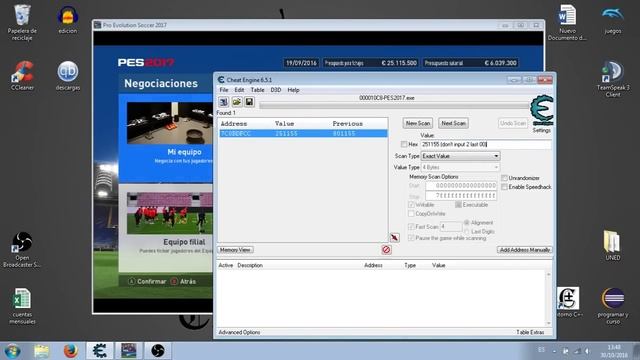Toggle the Hex checkbox
640x360 pixels.
[404, 144]
